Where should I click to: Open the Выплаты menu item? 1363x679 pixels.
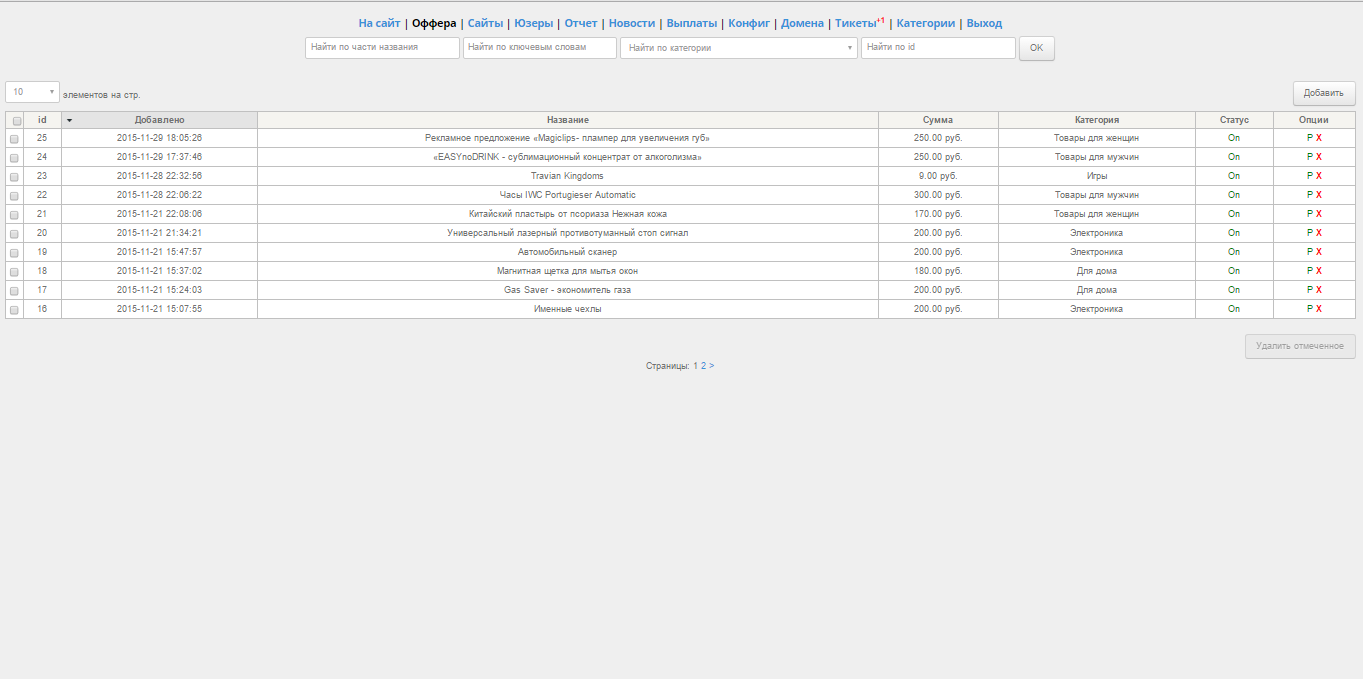(x=691, y=23)
